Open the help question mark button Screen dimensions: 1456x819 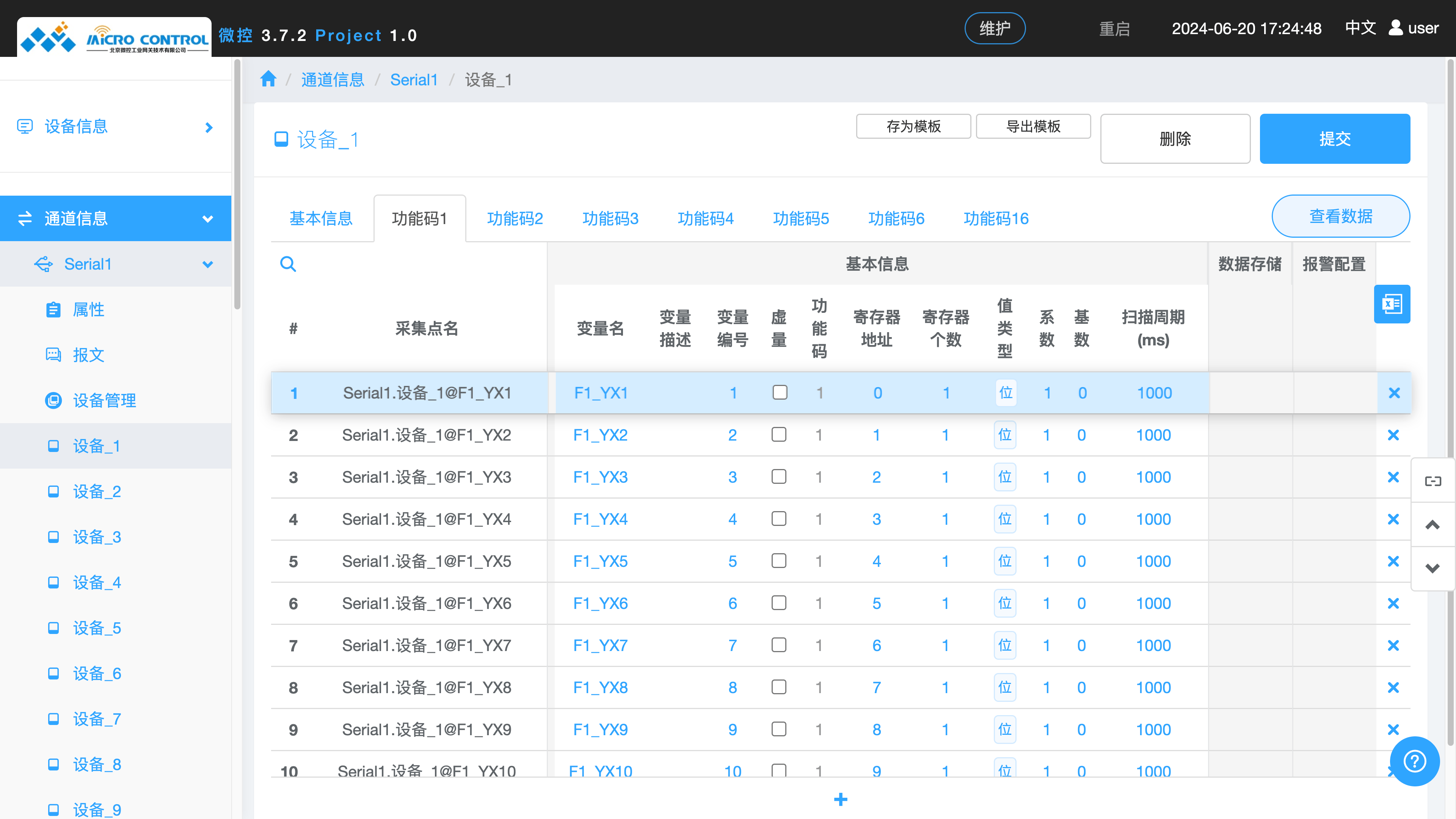(1414, 761)
